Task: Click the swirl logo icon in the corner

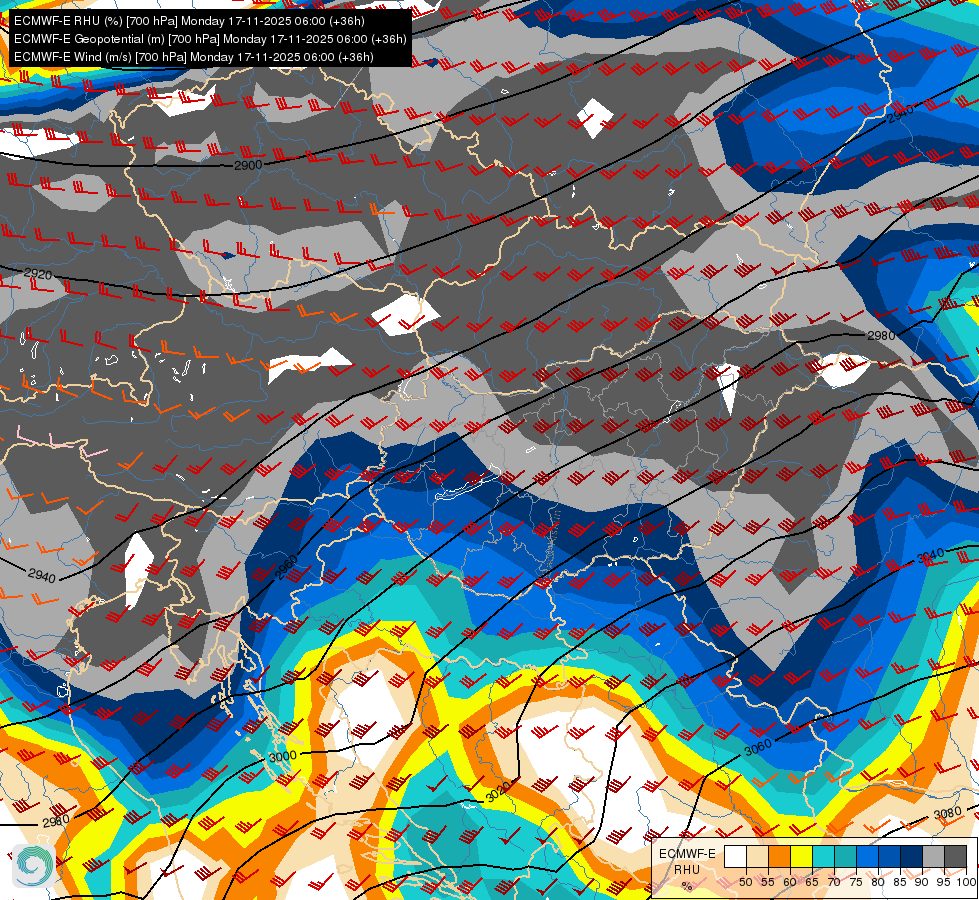Action: tap(34, 866)
